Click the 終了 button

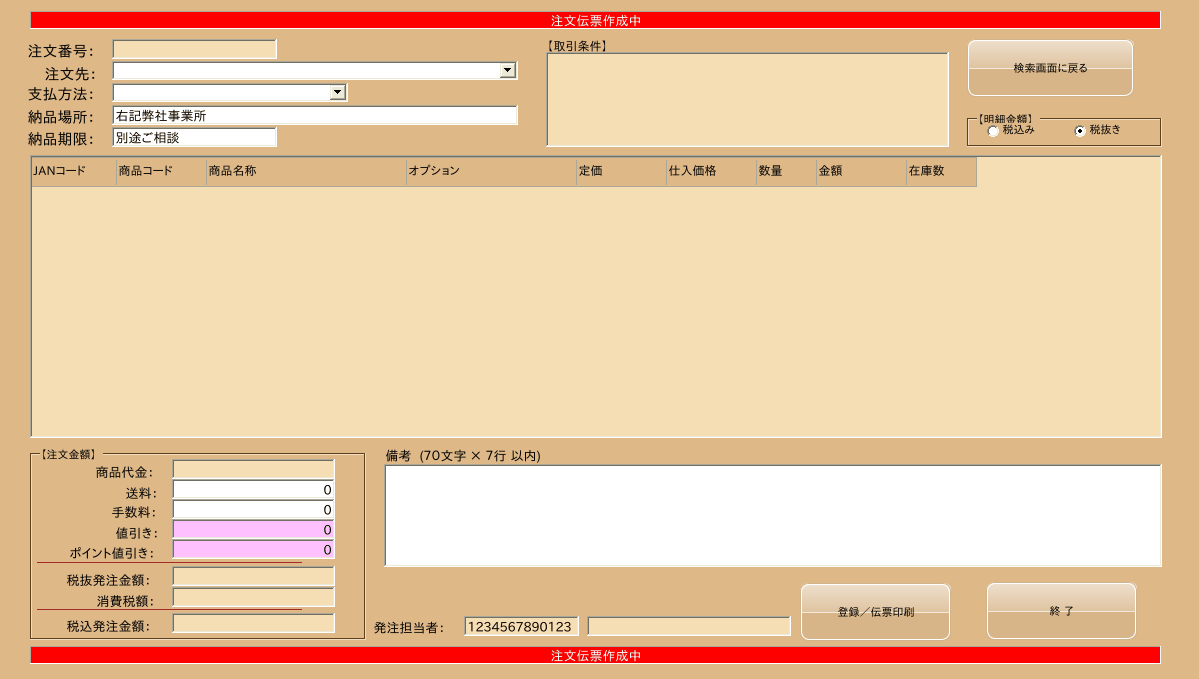pyautogui.click(x=1061, y=611)
